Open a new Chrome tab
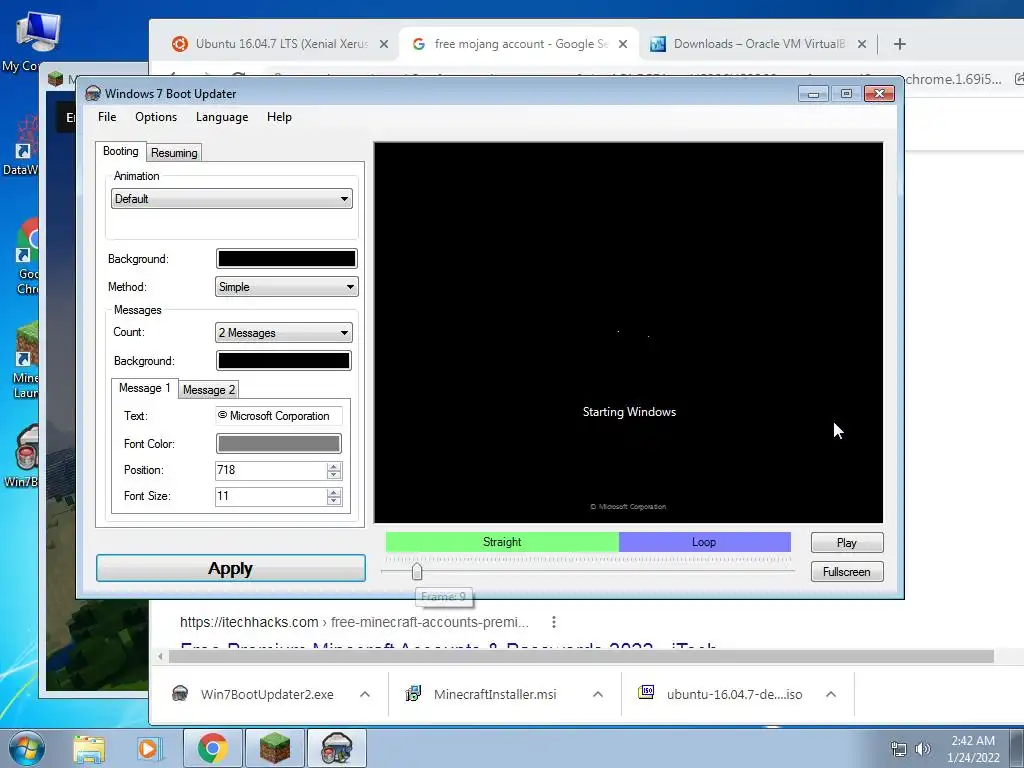The image size is (1024, 768). coord(900,44)
